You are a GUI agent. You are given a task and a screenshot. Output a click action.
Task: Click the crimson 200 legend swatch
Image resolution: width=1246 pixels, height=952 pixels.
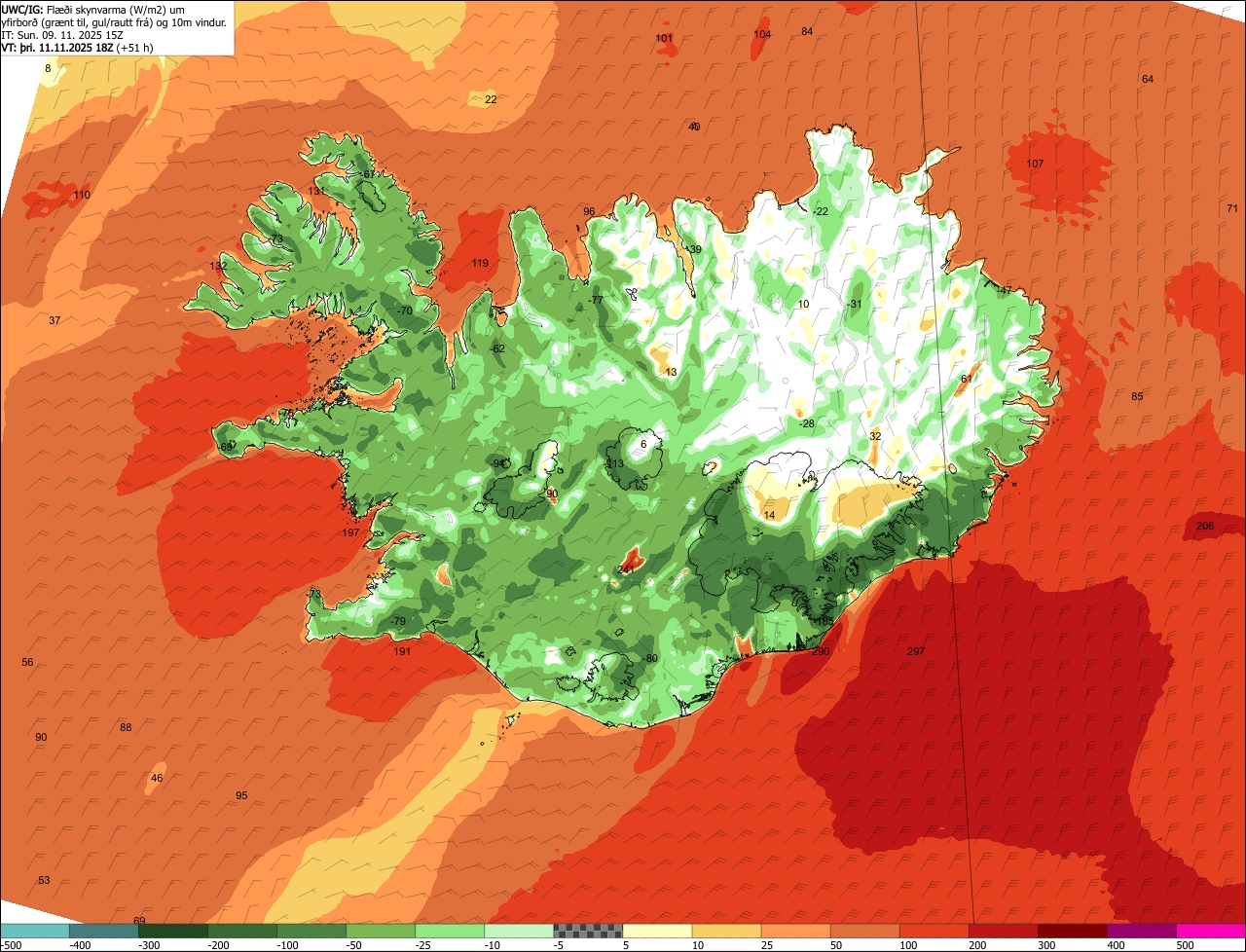1004,931
